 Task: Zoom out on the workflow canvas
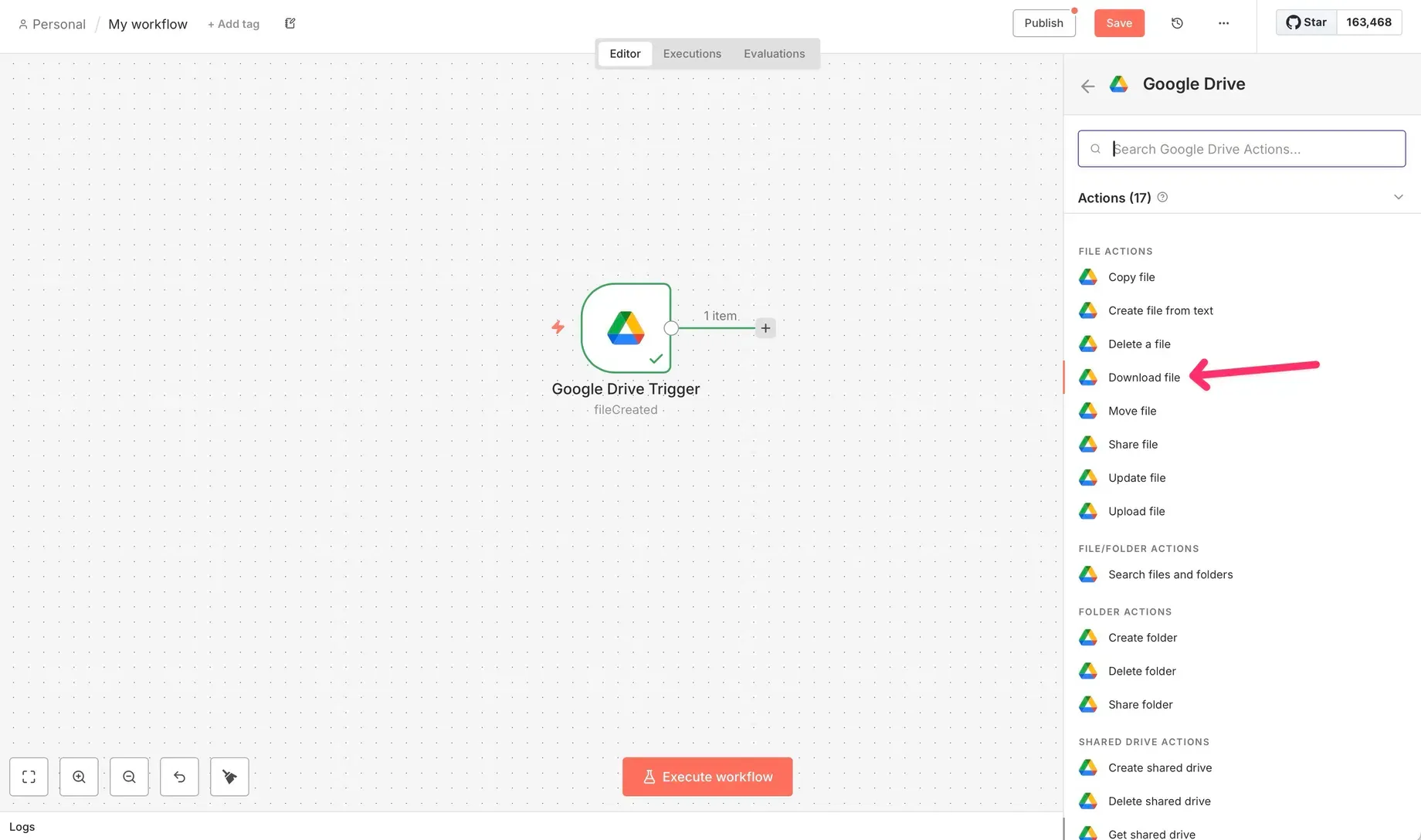[x=129, y=777]
